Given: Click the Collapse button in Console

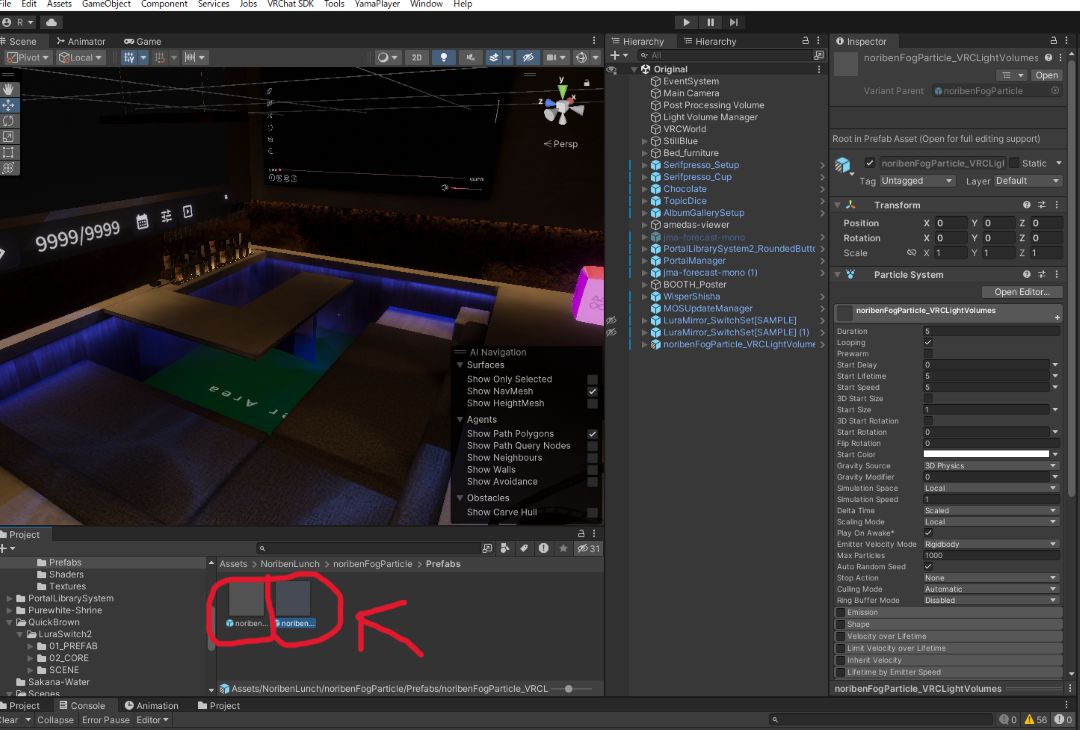Looking at the screenshot, I should (x=55, y=720).
